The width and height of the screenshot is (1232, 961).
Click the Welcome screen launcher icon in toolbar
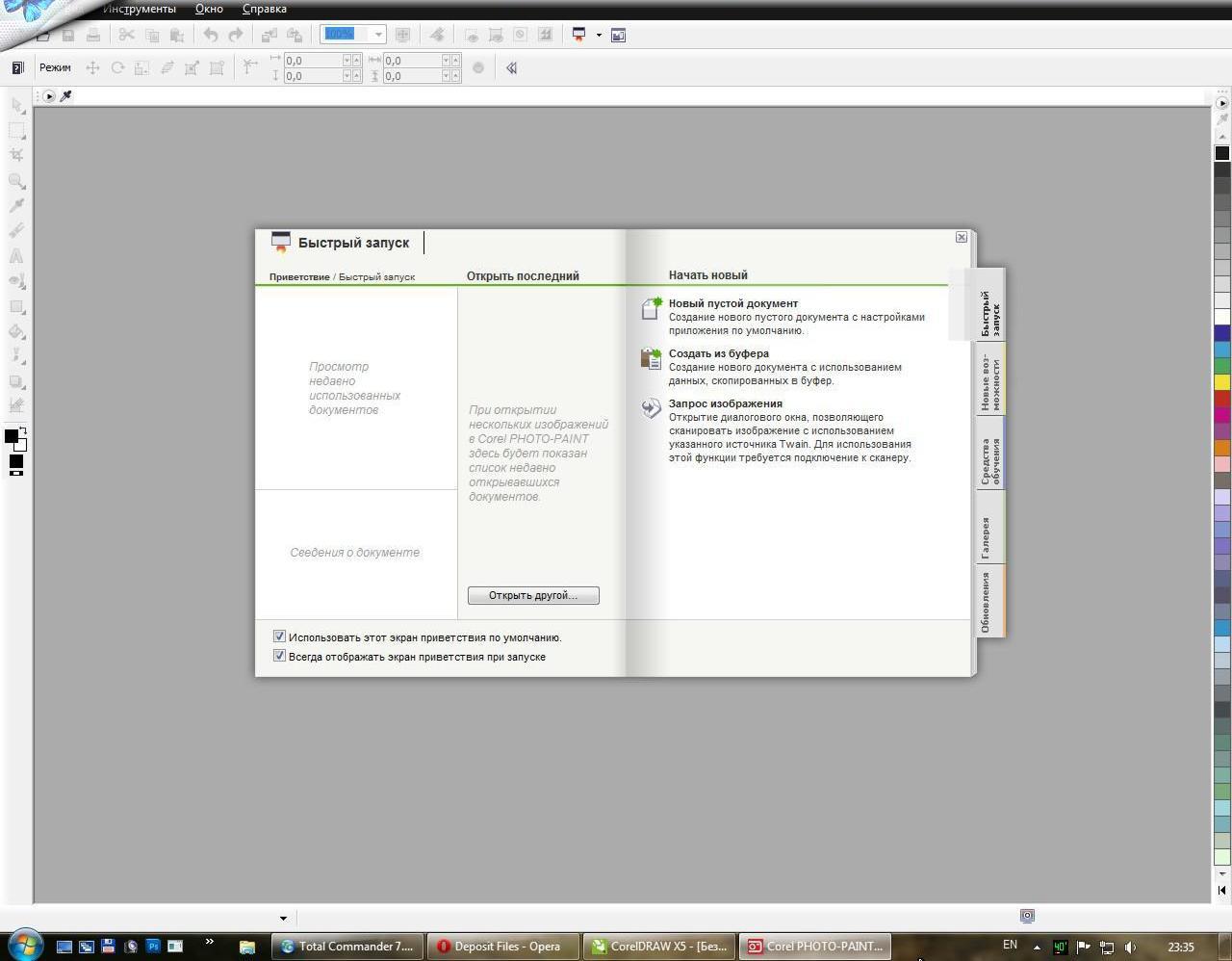pyautogui.click(x=578, y=35)
